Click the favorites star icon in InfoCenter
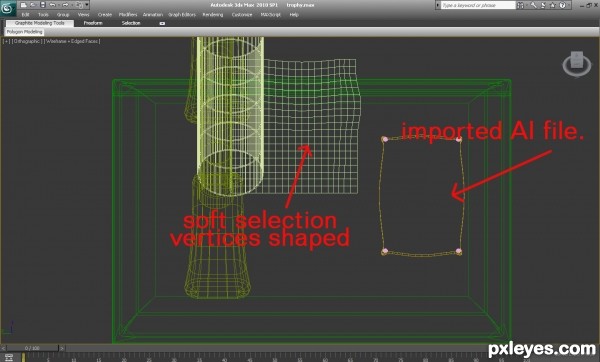This screenshot has height=362, width=600. [x=553, y=5]
